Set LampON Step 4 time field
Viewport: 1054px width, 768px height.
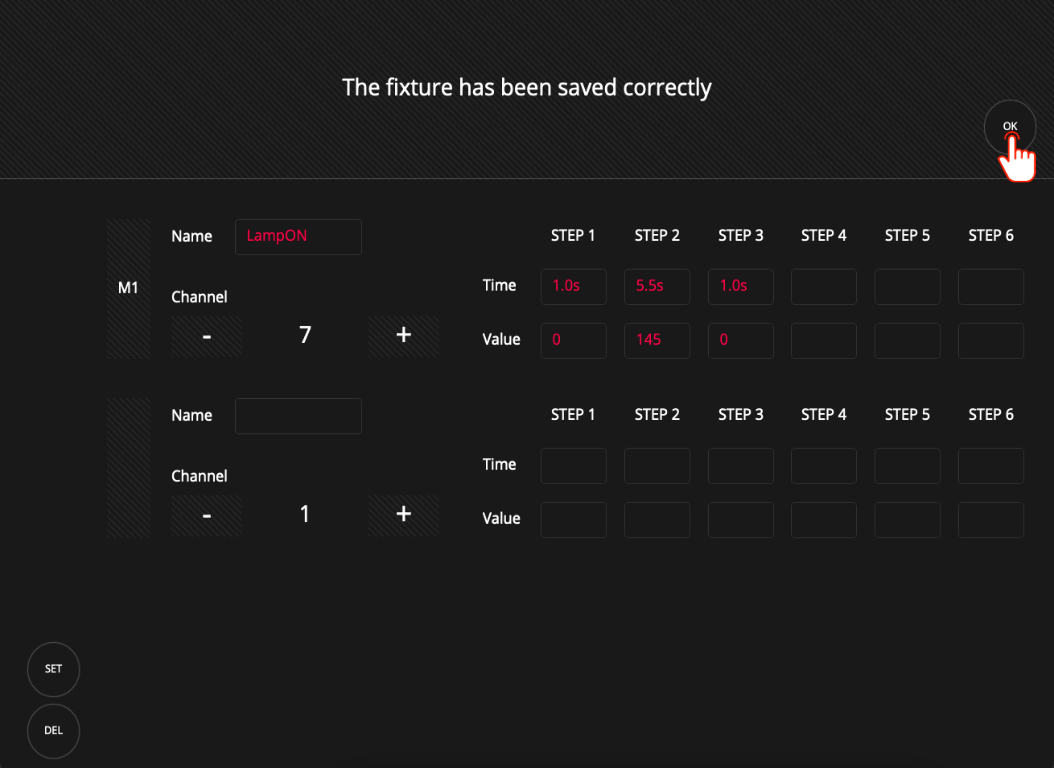coord(824,286)
